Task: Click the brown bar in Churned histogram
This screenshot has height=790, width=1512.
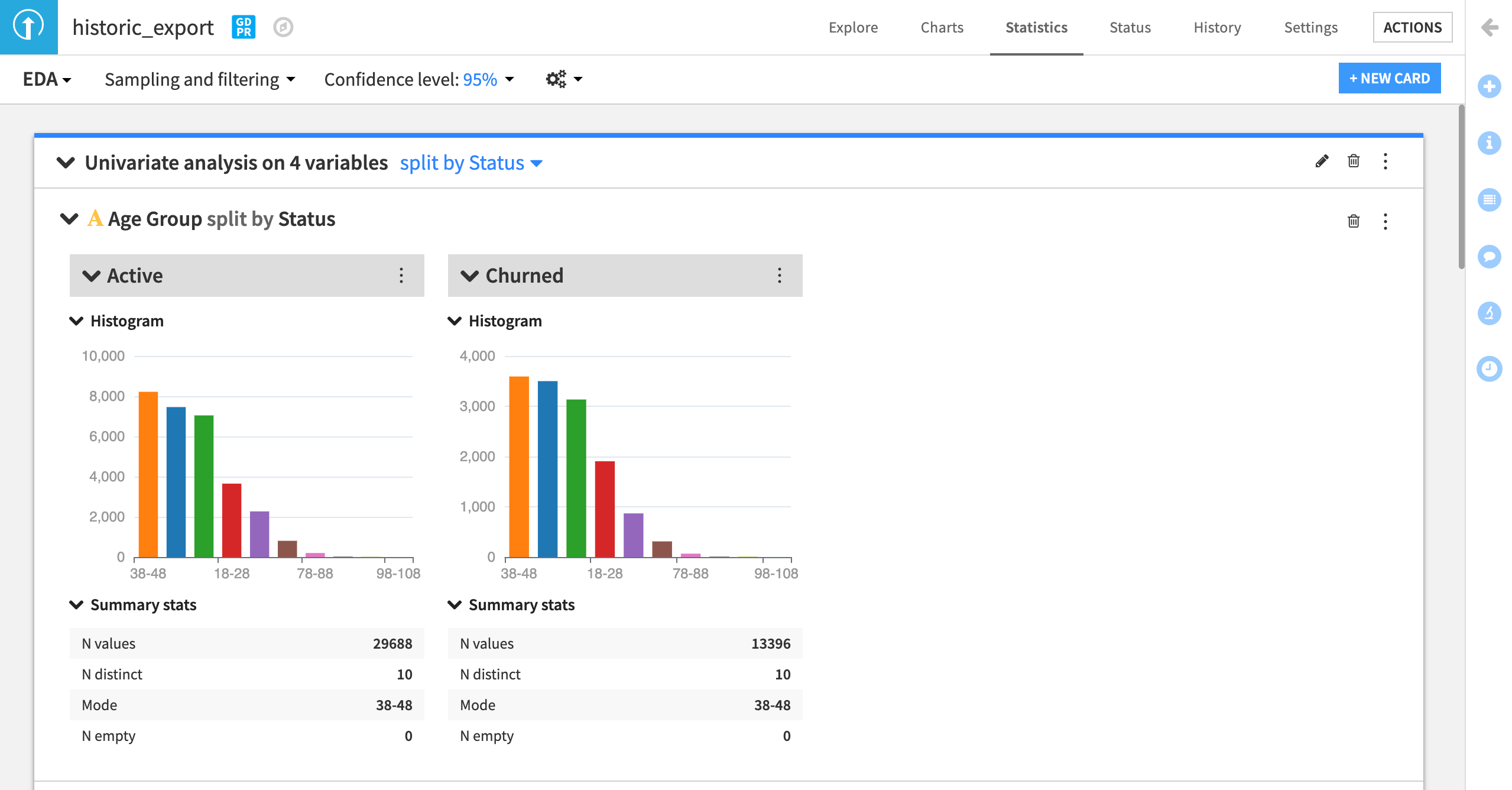Action: (662, 549)
